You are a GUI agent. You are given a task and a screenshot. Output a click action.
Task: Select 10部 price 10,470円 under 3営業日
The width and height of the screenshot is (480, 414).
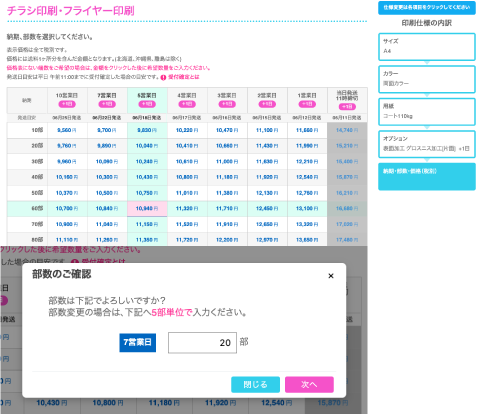[227, 130]
